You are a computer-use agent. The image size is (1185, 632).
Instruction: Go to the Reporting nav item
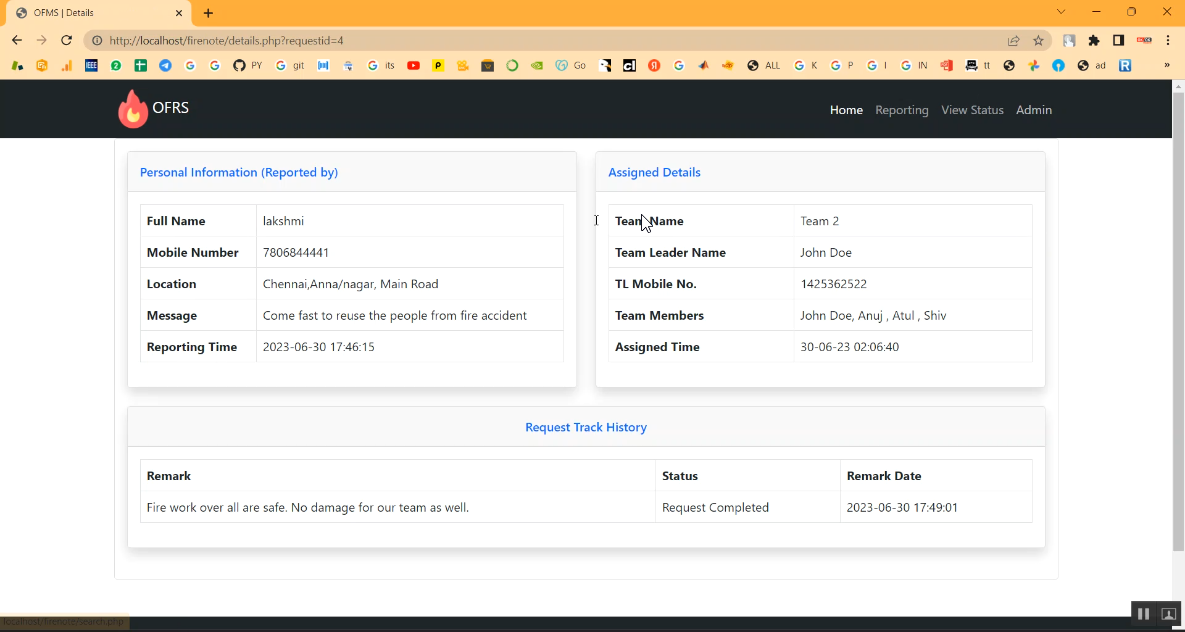click(901, 110)
